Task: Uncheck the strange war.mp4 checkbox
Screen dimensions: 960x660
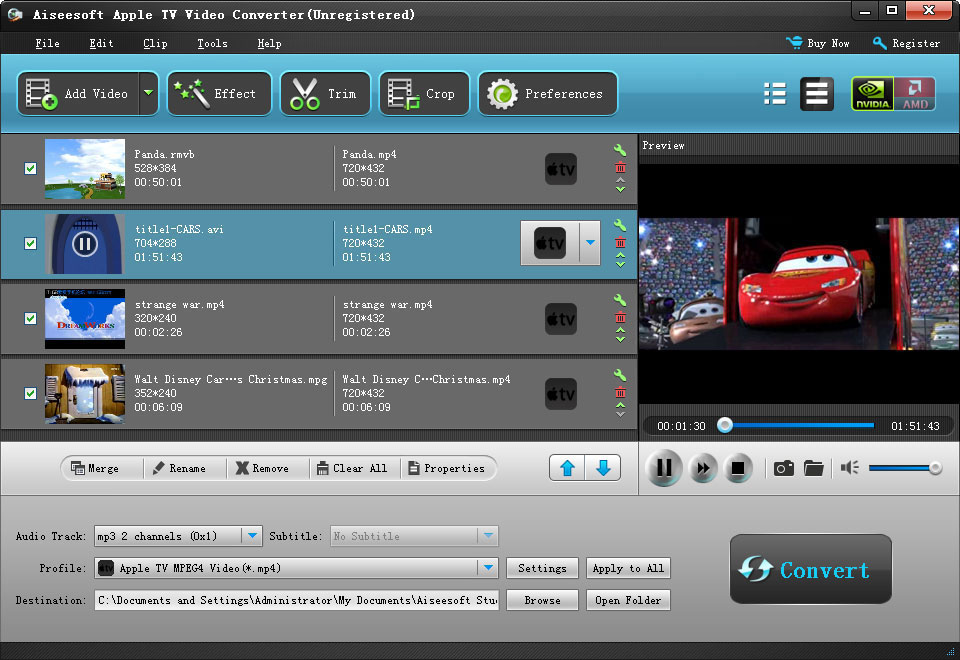Action: click(x=30, y=318)
